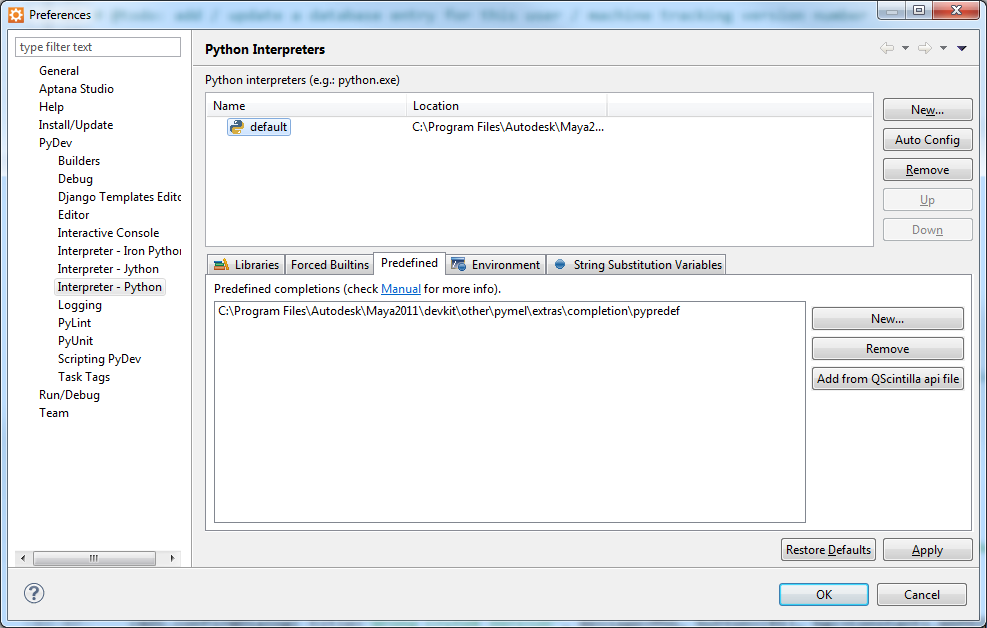Click the tree scrollbar right arrow

pos(172,558)
